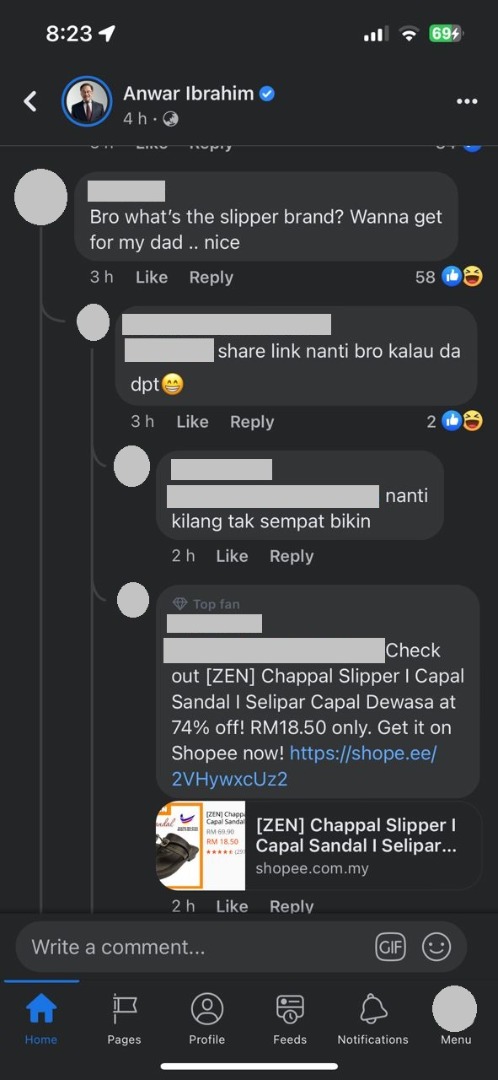Like the 'share link nanti bro' reply
Screen dimensions: 498x1080
[192, 422]
